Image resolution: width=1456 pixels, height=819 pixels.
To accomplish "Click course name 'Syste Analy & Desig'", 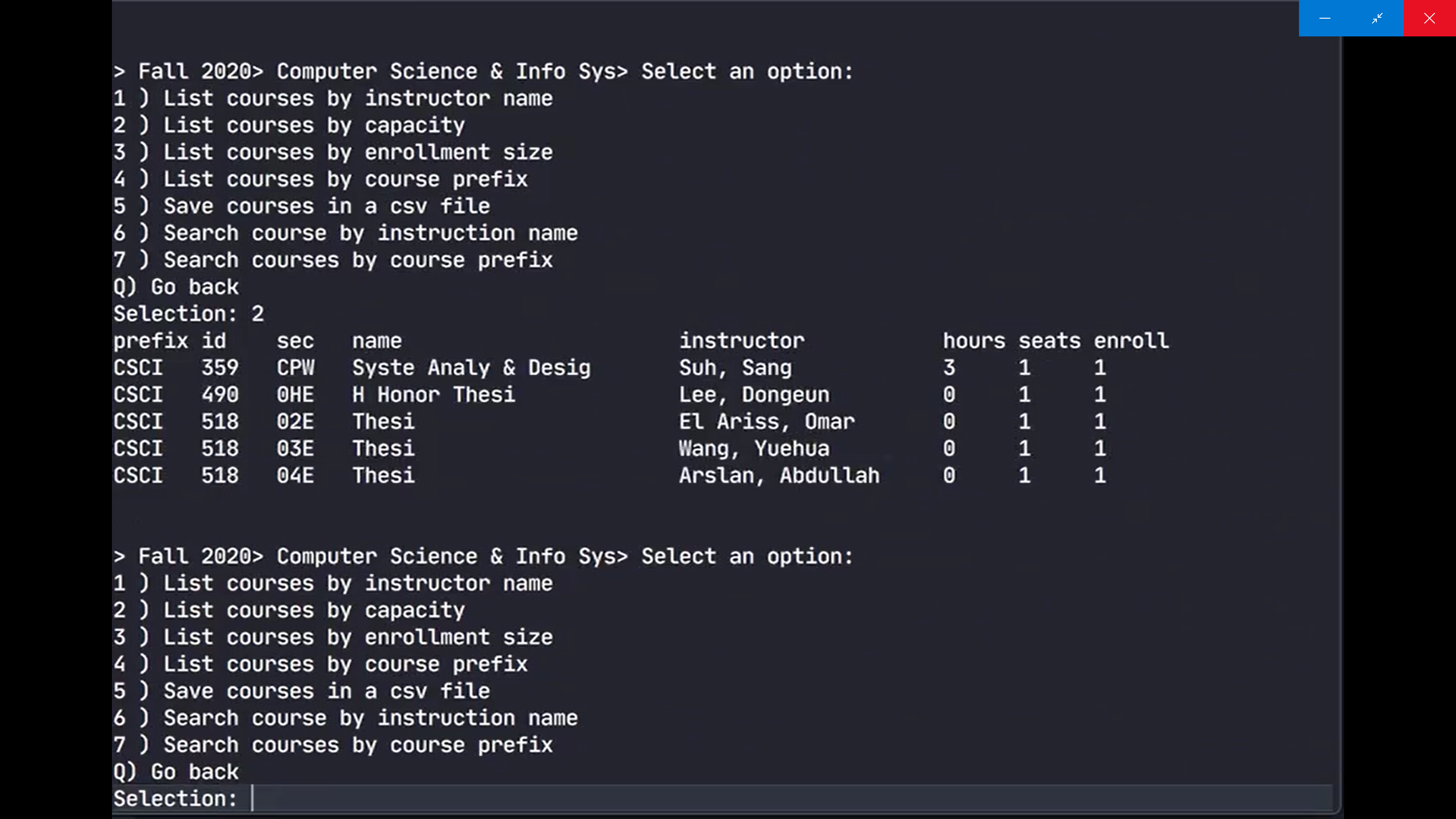I will 471,368.
